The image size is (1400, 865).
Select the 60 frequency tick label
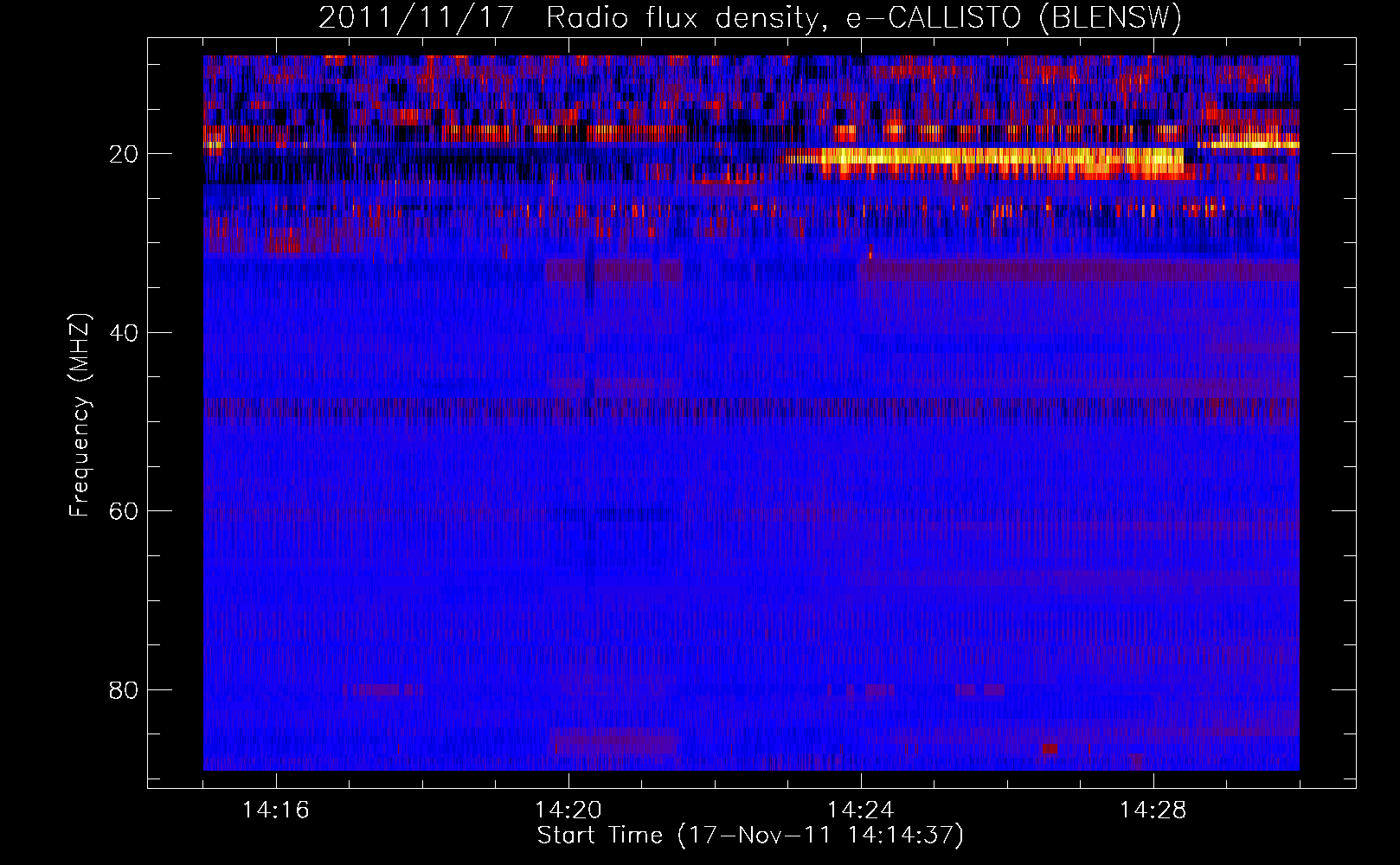tap(124, 511)
